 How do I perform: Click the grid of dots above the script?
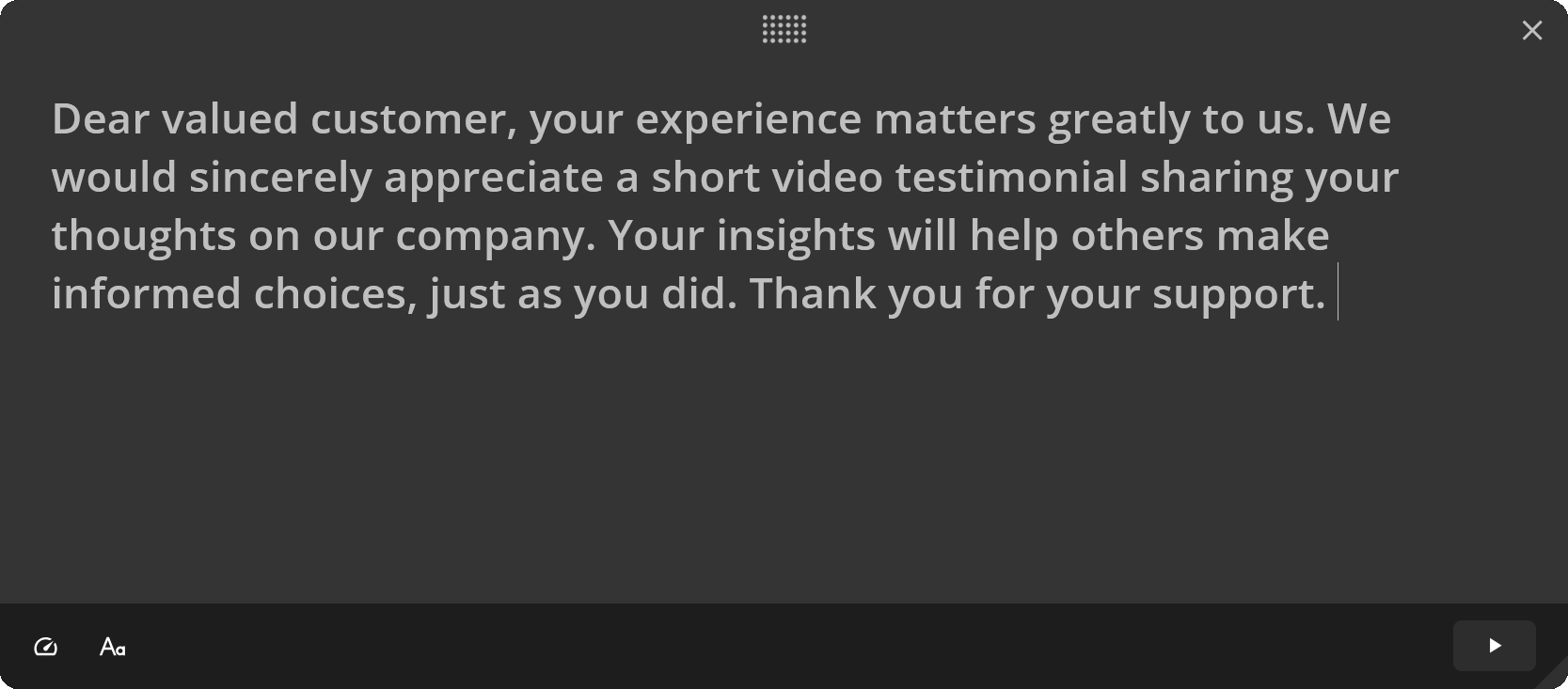pos(784,29)
